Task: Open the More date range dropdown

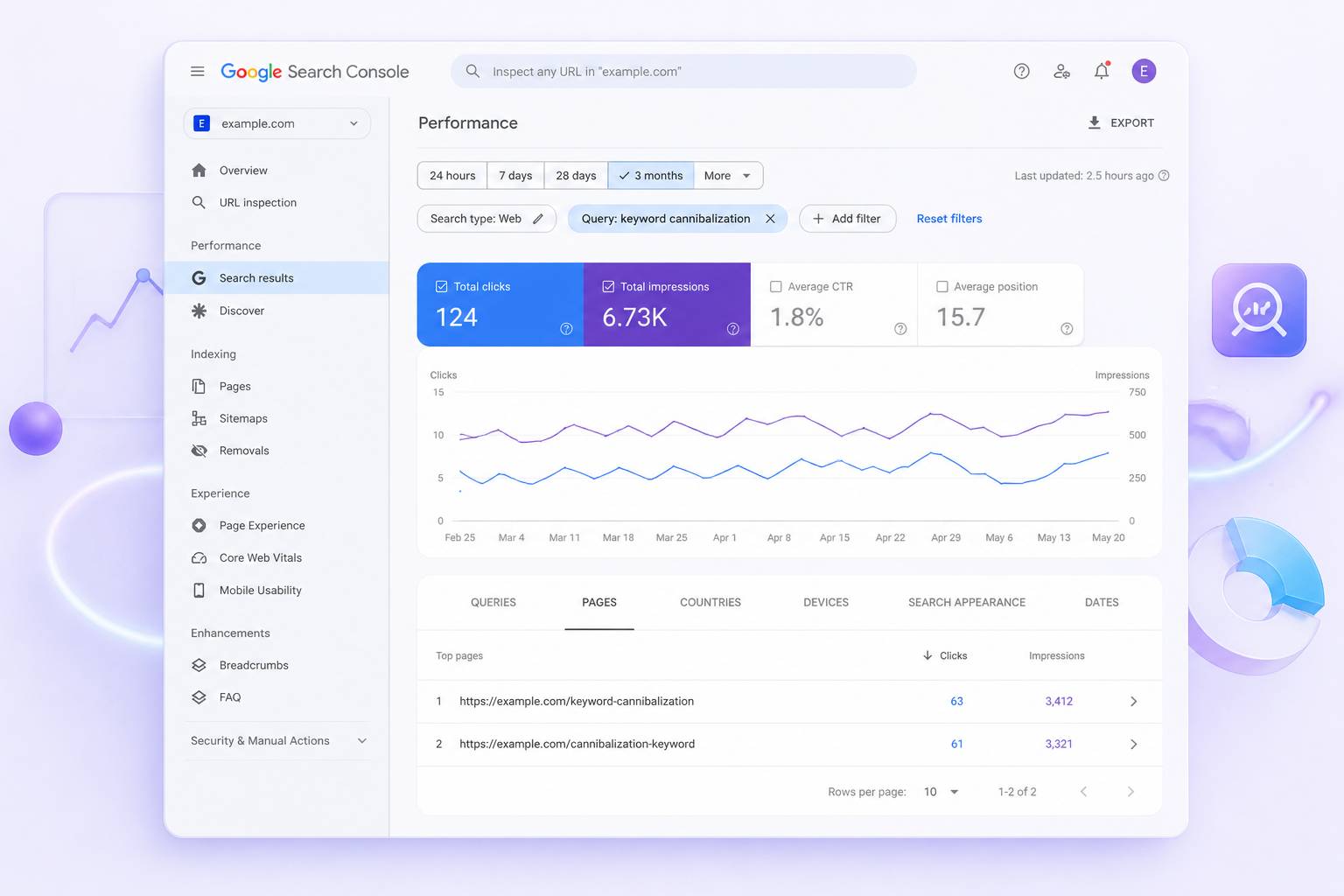Action: click(x=728, y=176)
